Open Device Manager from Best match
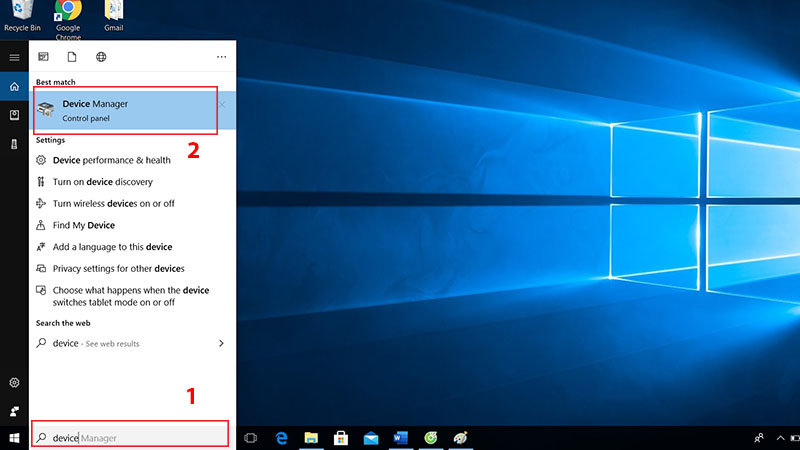800x450 pixels. click(125, 110)
